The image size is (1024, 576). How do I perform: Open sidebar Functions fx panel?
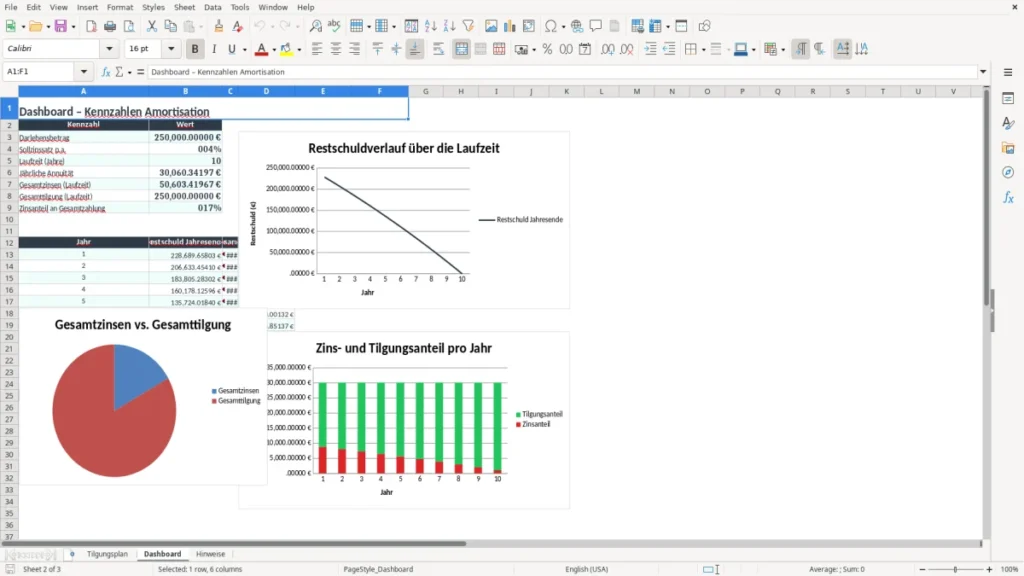(x=1008, y=197)
